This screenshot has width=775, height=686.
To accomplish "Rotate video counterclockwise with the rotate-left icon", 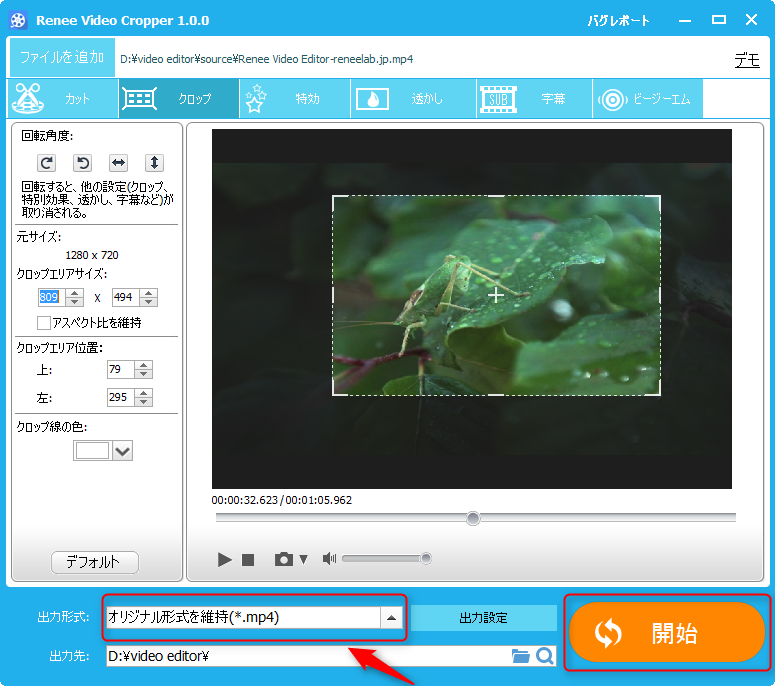I will [x=83, y=163].
